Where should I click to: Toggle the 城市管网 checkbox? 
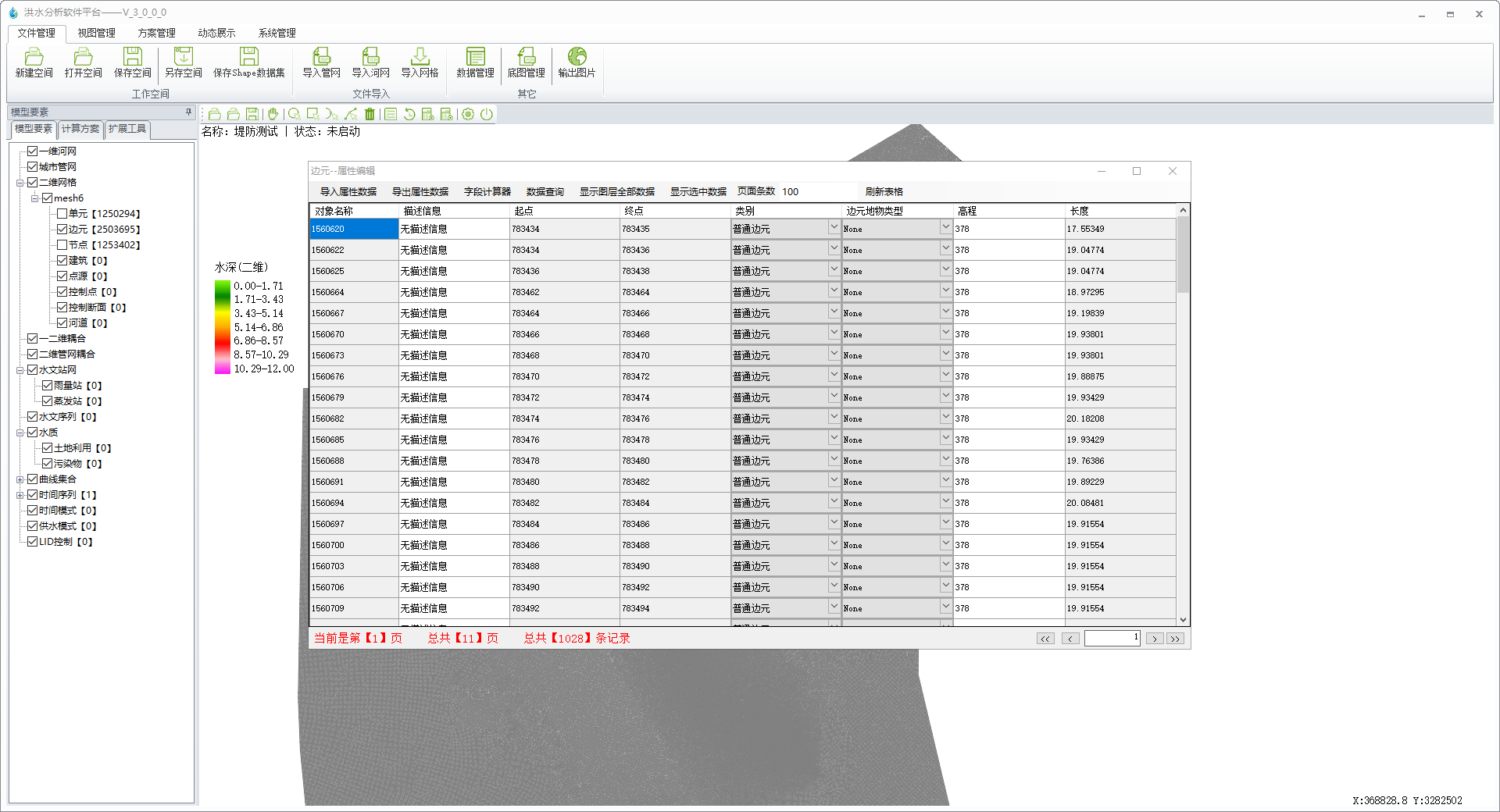point(32,166)
